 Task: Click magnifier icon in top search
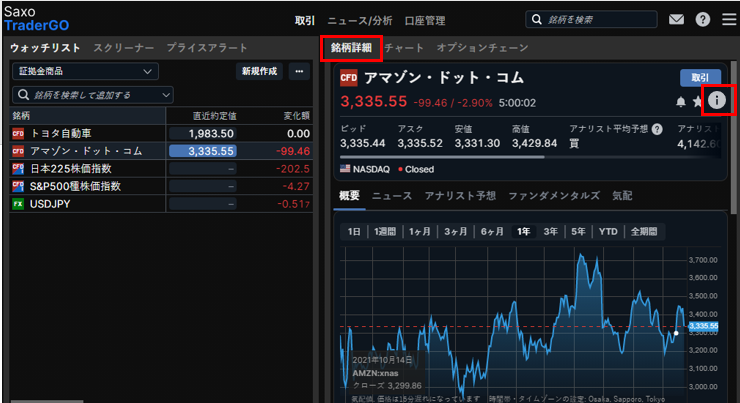[537, 19]
